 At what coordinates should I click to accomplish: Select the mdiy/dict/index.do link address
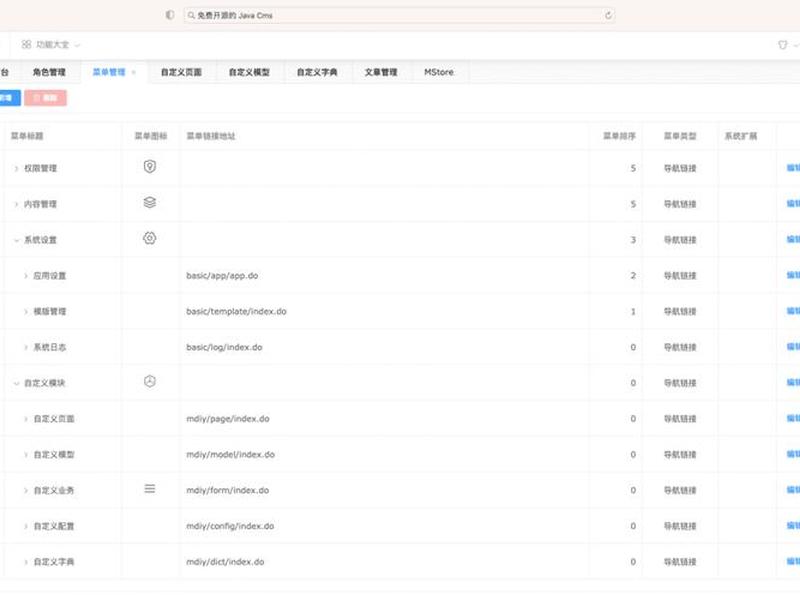tap(225, 562)
